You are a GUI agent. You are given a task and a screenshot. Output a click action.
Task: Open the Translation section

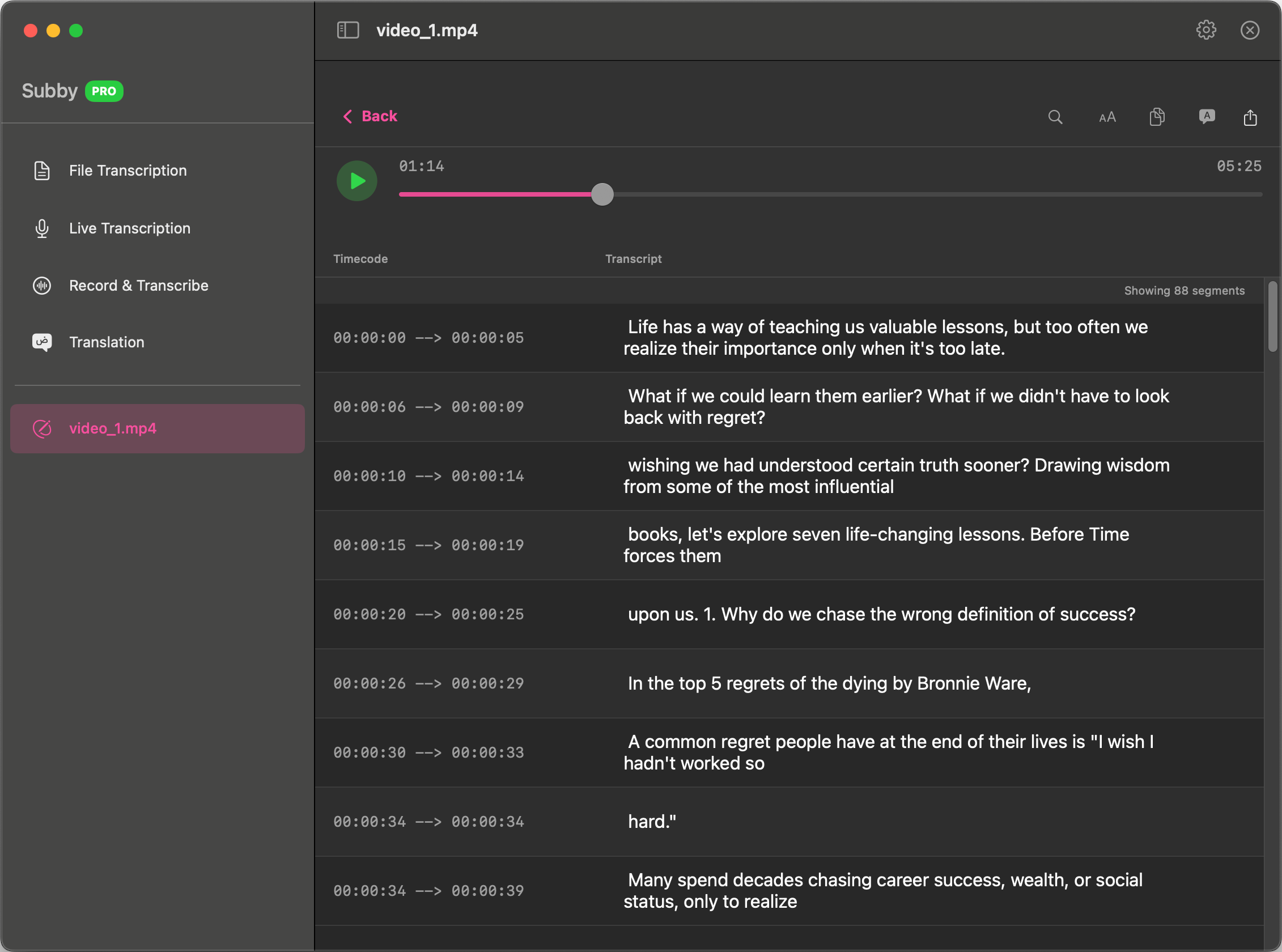pos(107,342)
